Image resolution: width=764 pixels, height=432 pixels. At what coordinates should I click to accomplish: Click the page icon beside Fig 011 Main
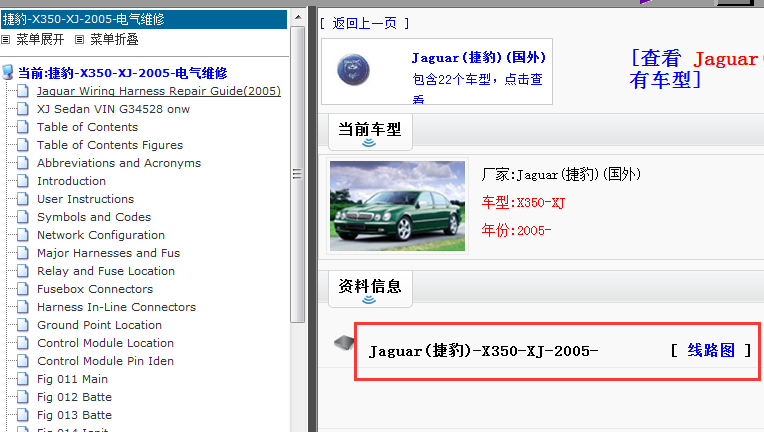coord(23,379)
